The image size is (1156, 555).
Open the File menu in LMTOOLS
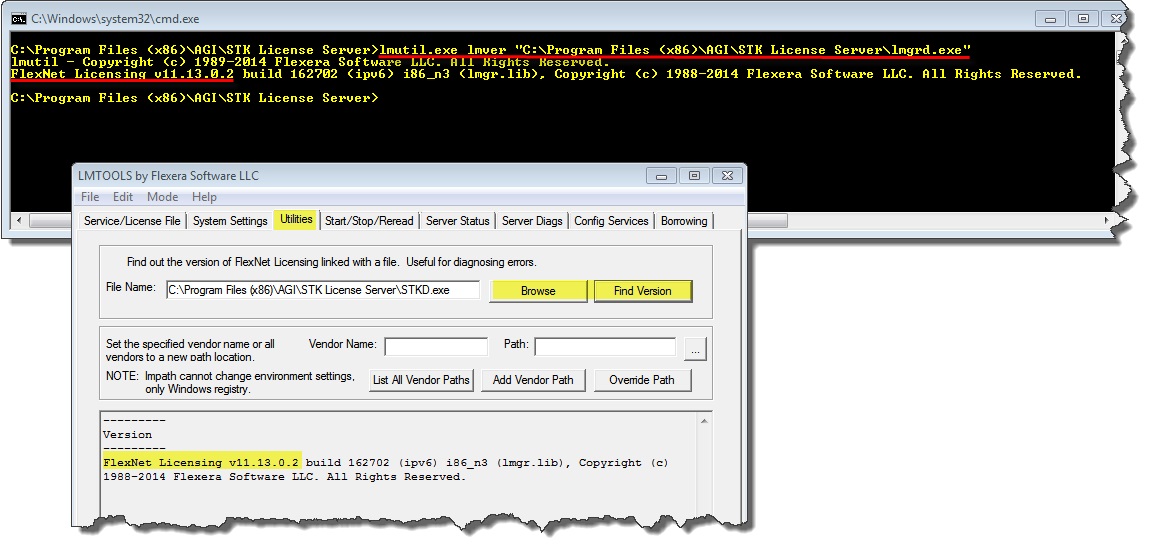[x=90, y=197]
